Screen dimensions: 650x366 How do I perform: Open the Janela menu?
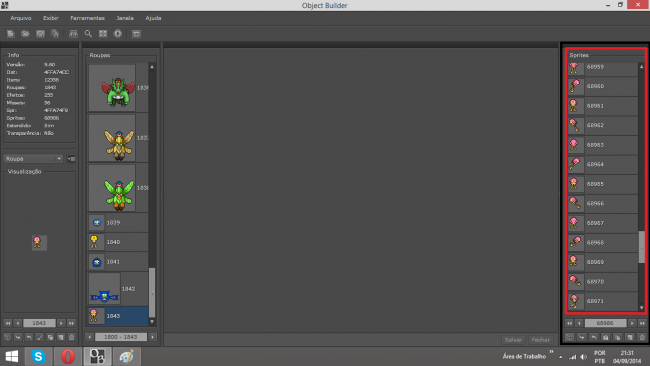point(125,18)
